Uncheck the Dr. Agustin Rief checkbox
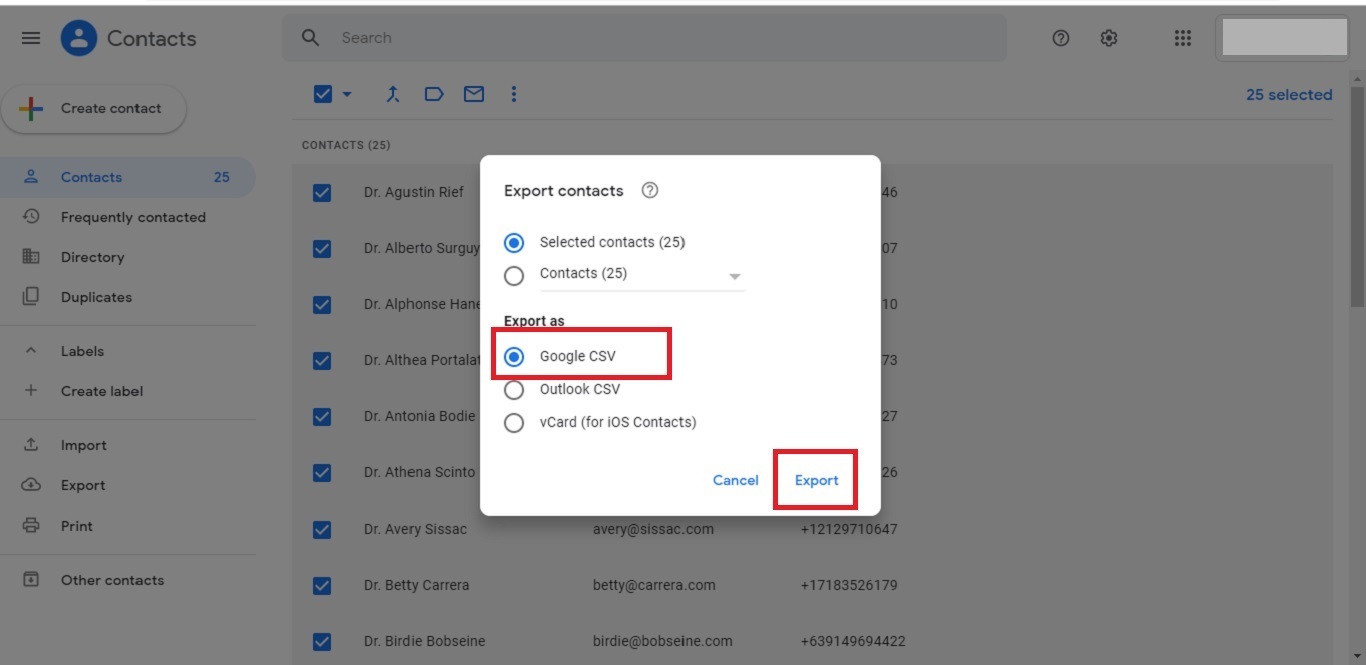1366x665 pixels. [x=322, y=192]
